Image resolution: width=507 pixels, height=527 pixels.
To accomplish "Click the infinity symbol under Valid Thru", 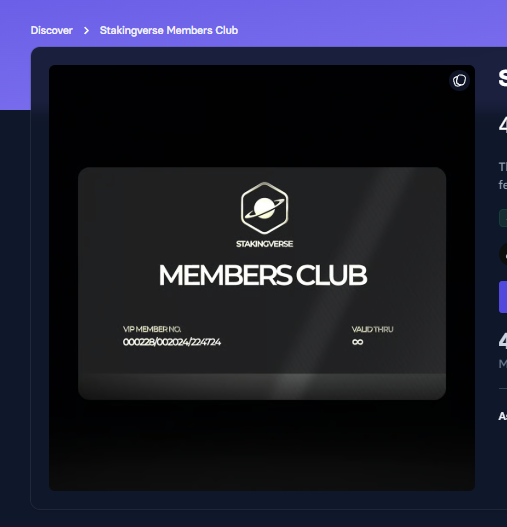I will click(357, 342).
